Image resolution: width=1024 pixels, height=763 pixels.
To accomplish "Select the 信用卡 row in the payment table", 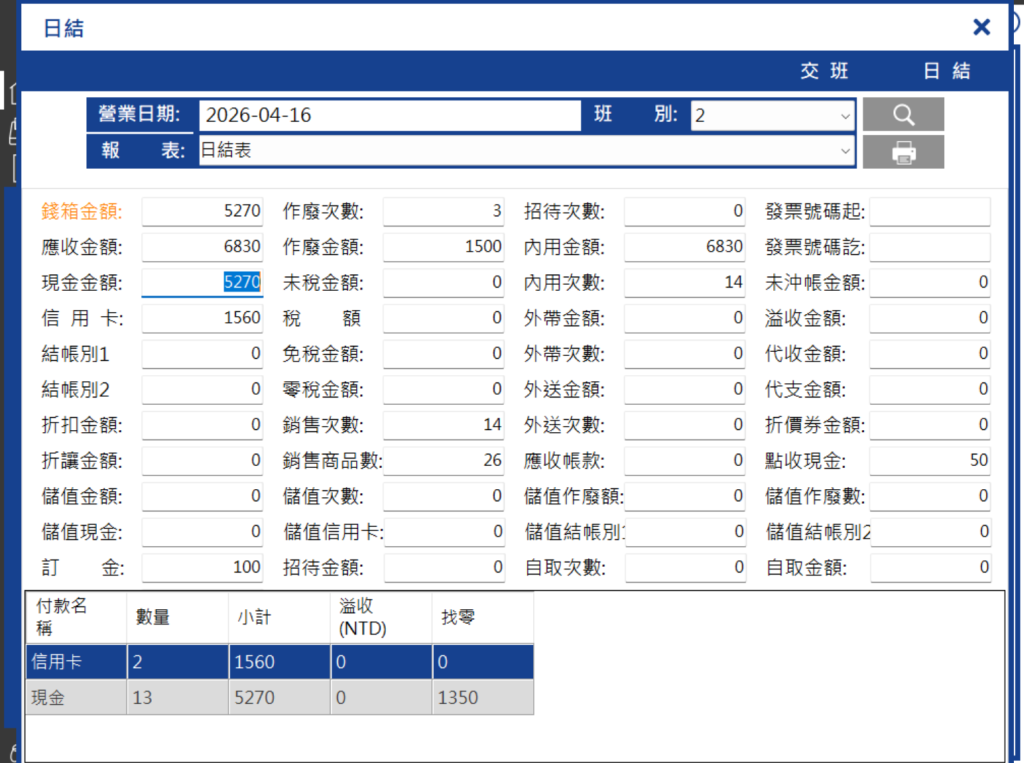I will [x=280, y=662].
